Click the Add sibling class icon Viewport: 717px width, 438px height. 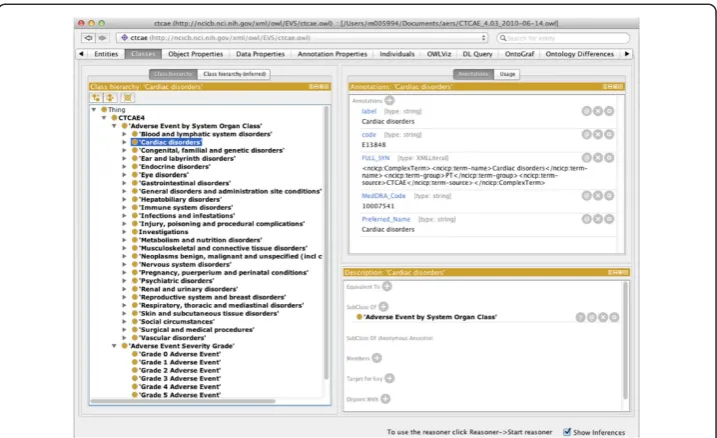(x=110, y=98)
